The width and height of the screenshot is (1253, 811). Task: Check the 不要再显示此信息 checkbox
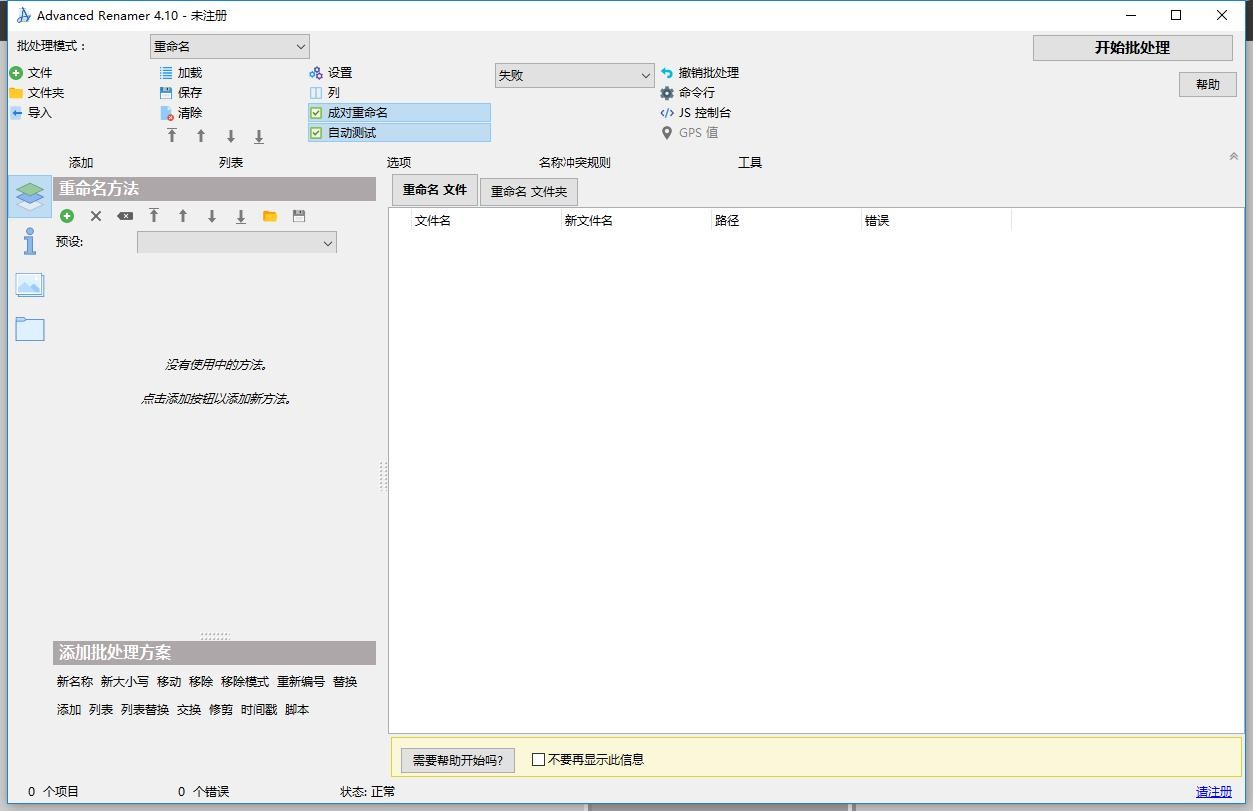coord(538,760)
